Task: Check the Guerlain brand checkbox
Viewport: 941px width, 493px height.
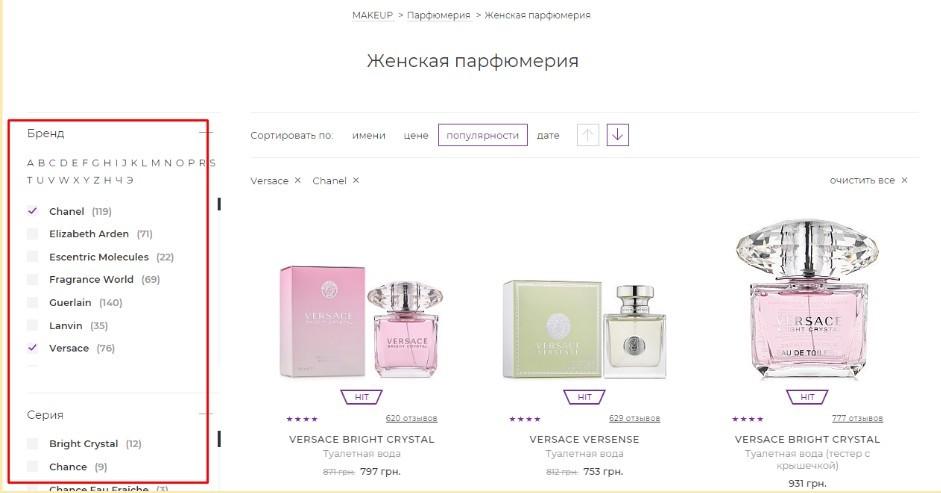Action: coord(32,302)
